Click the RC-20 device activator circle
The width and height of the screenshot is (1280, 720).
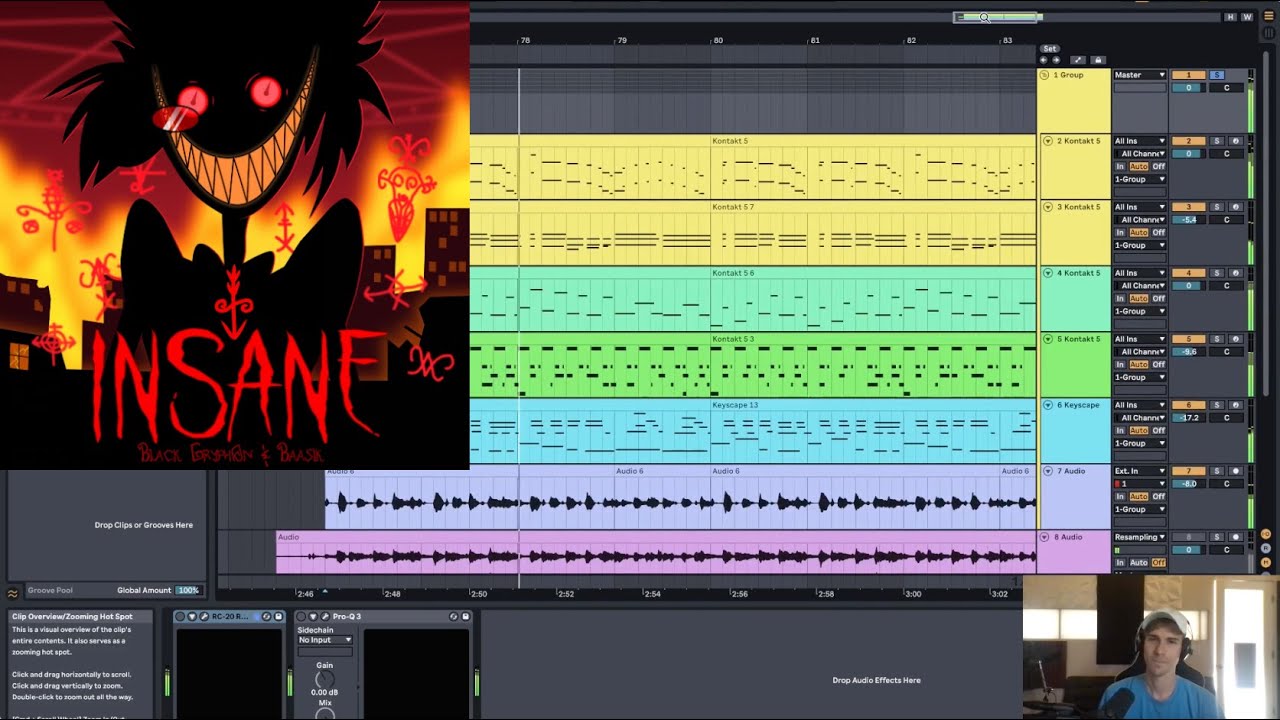click(x=180, y=616)
